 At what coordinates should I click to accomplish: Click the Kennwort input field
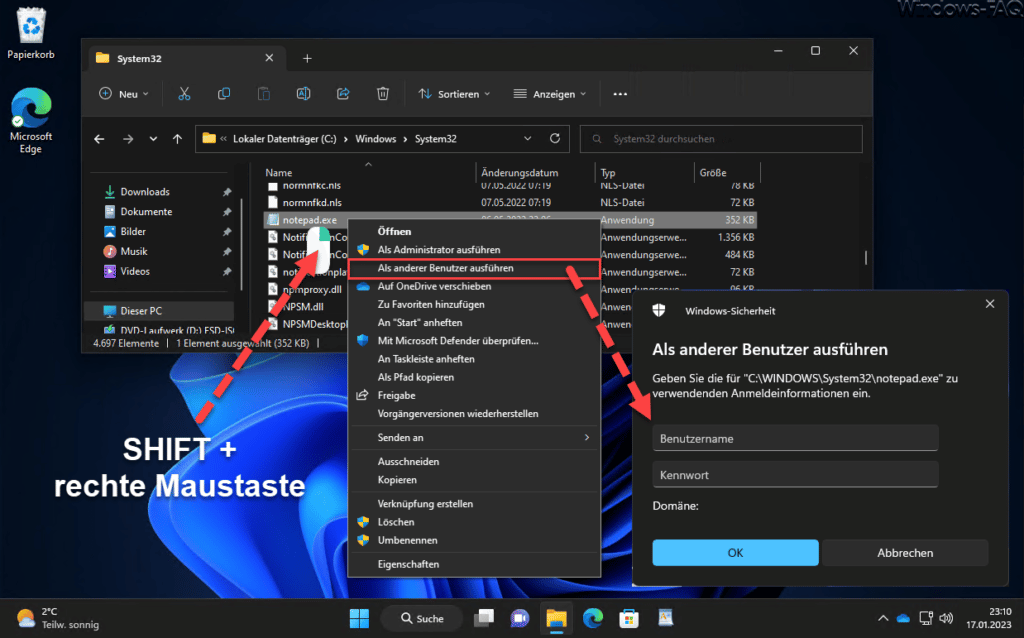click(795, 475)
